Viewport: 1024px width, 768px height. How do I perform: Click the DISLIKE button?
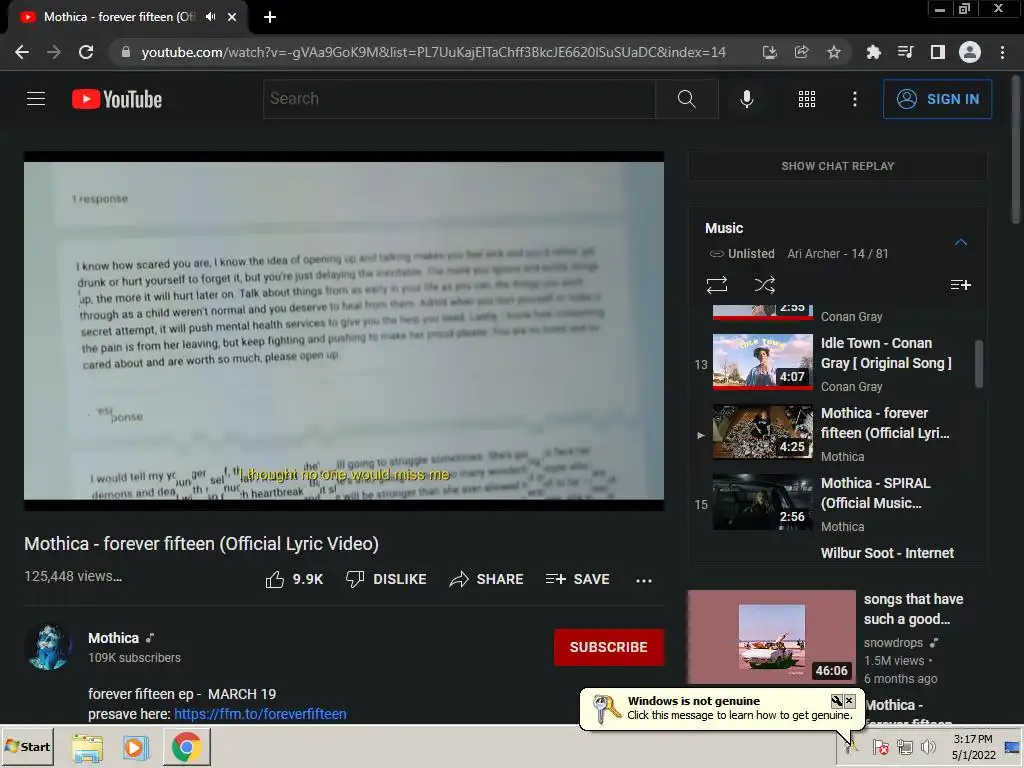click(x=386, y=579)
